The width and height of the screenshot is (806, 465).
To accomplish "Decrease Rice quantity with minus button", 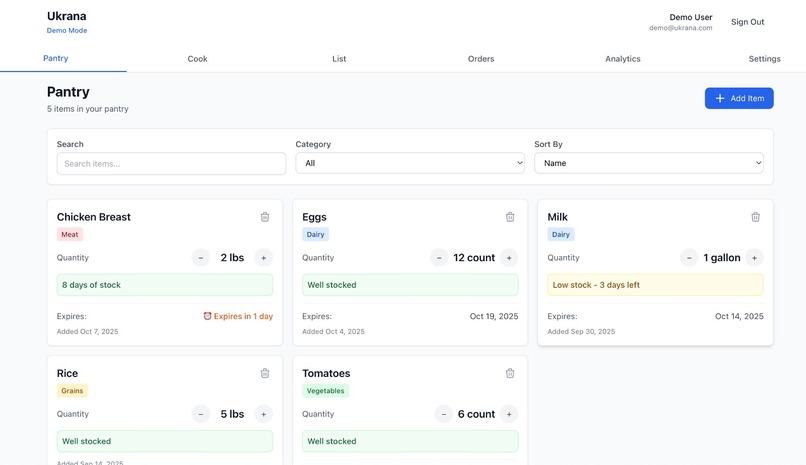I will click(x=201, y=414).
